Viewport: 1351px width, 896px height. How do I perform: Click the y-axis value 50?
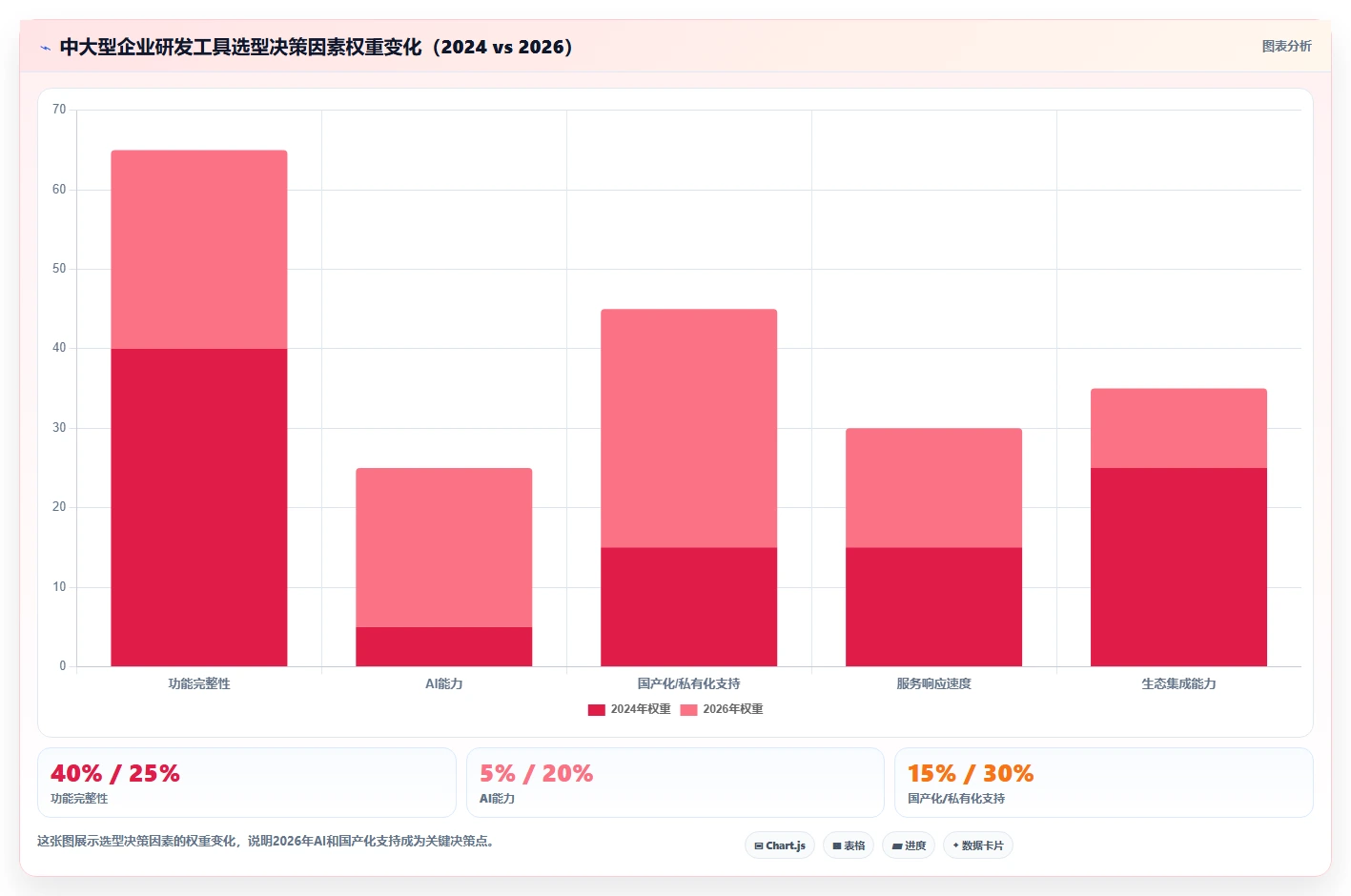59,269
